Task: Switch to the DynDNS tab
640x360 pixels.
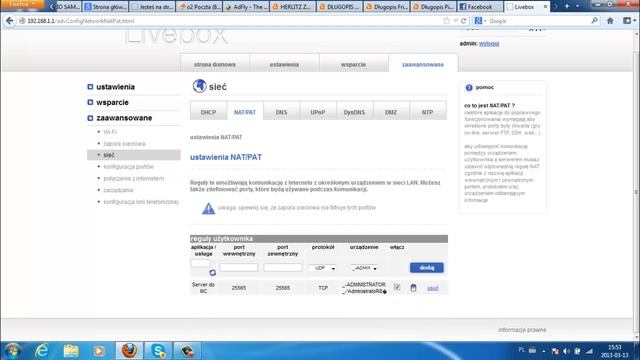Action: coord(354,112)
